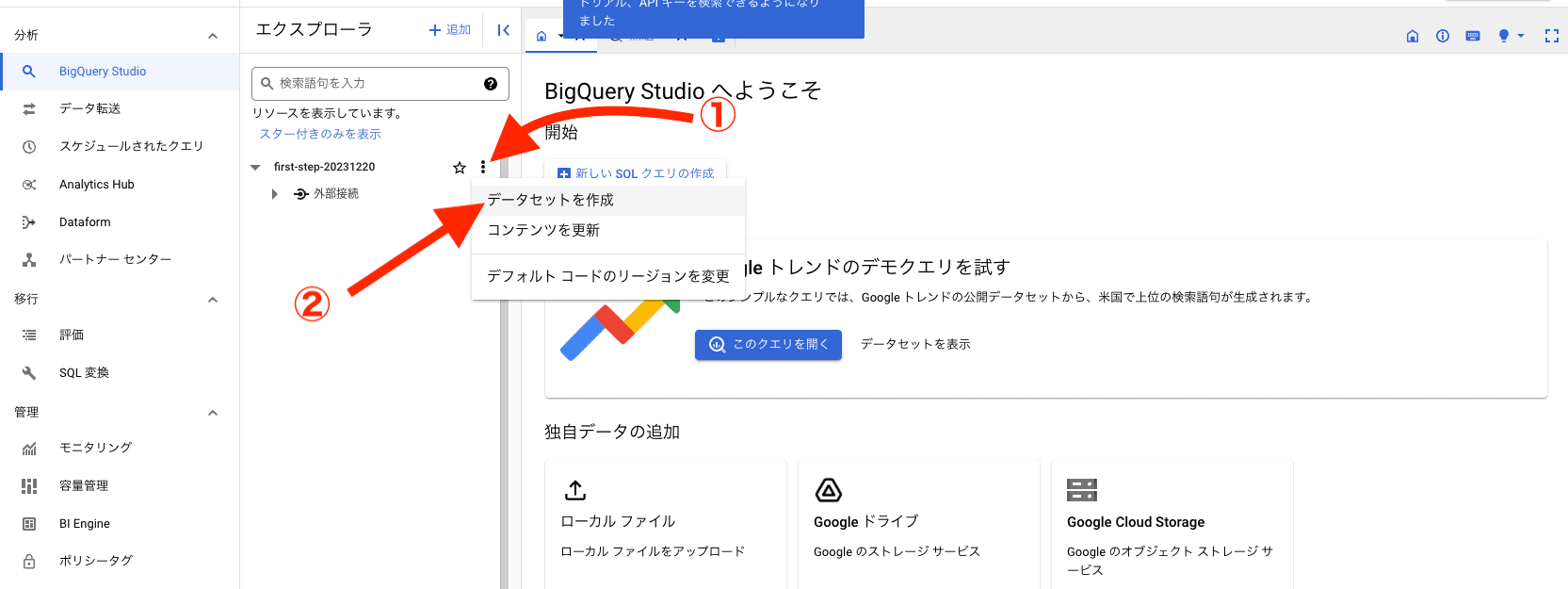
Task: Expand the 外部接続 (external connections) node
Action: pyautogui.click(x=274, y=194)
